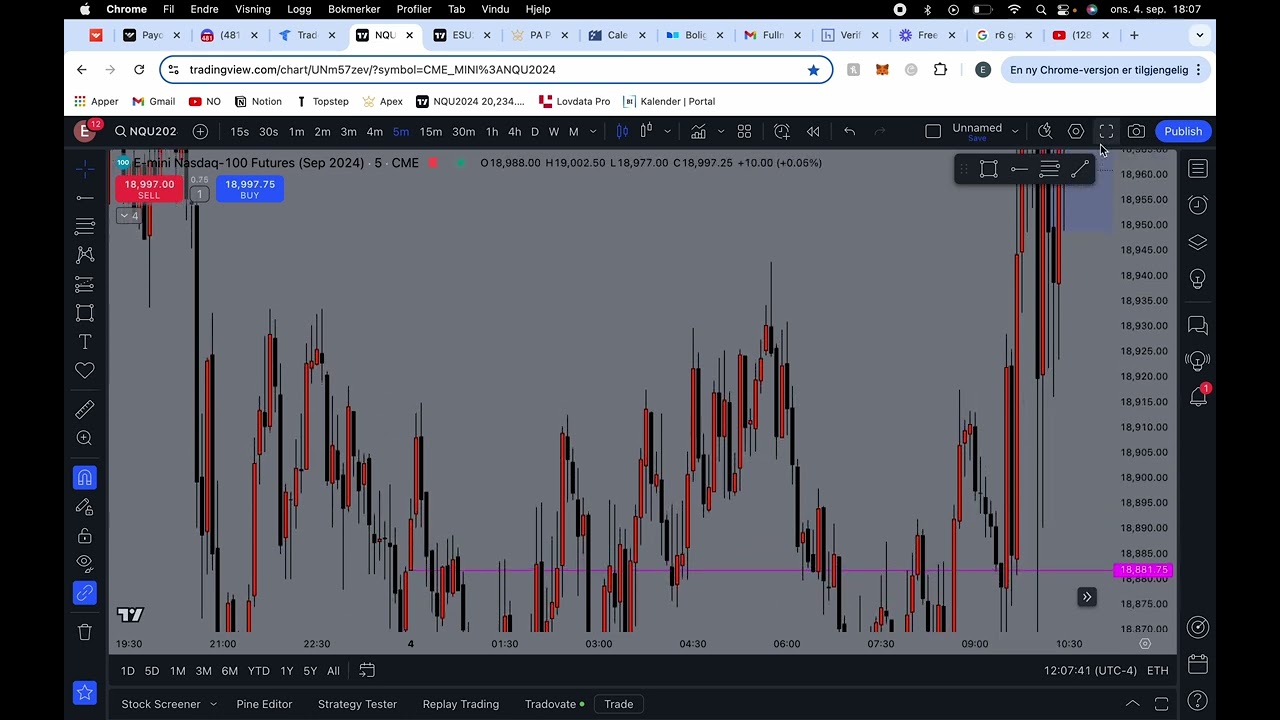Image resolution: width=1280 pixels, height=720 pixels.
Task: Enter fullscreen chart mode
Action: pos(1106,131)
